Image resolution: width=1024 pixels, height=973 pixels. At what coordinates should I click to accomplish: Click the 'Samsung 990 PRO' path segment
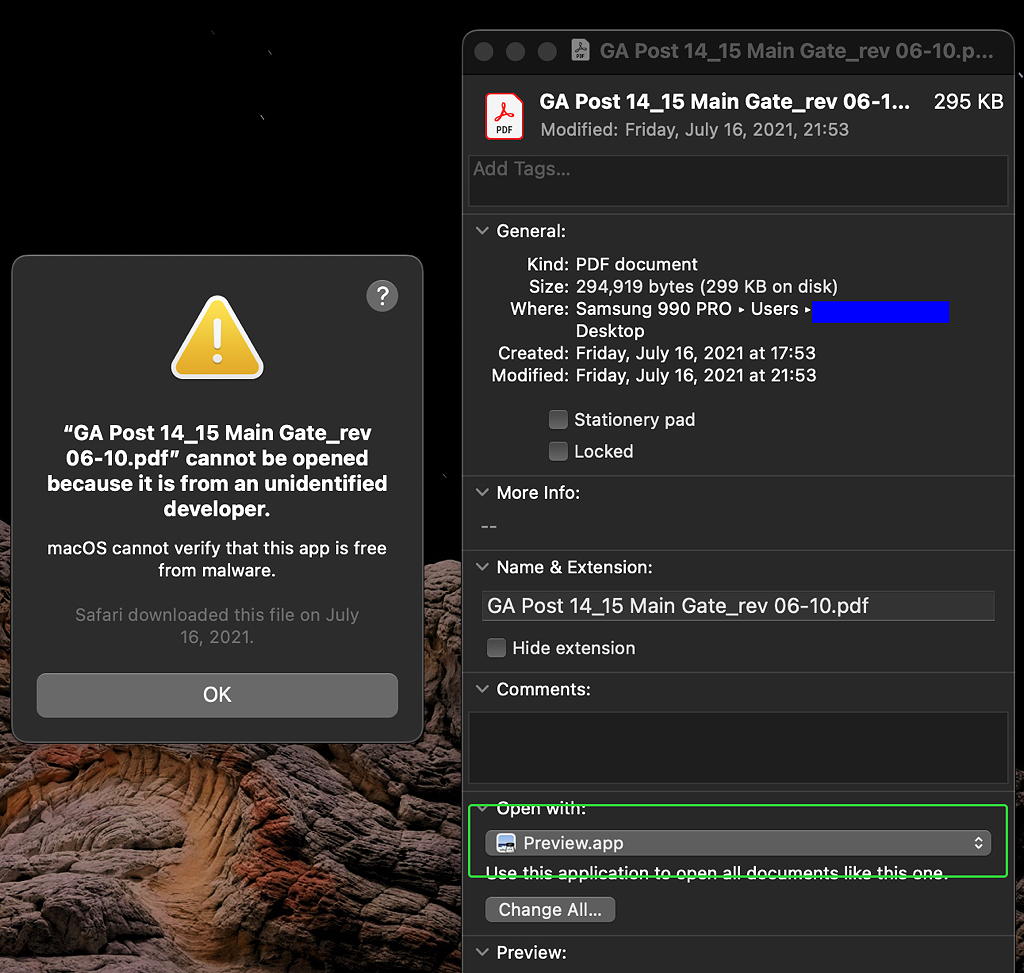pyautogui.click(x=653, y=309)
